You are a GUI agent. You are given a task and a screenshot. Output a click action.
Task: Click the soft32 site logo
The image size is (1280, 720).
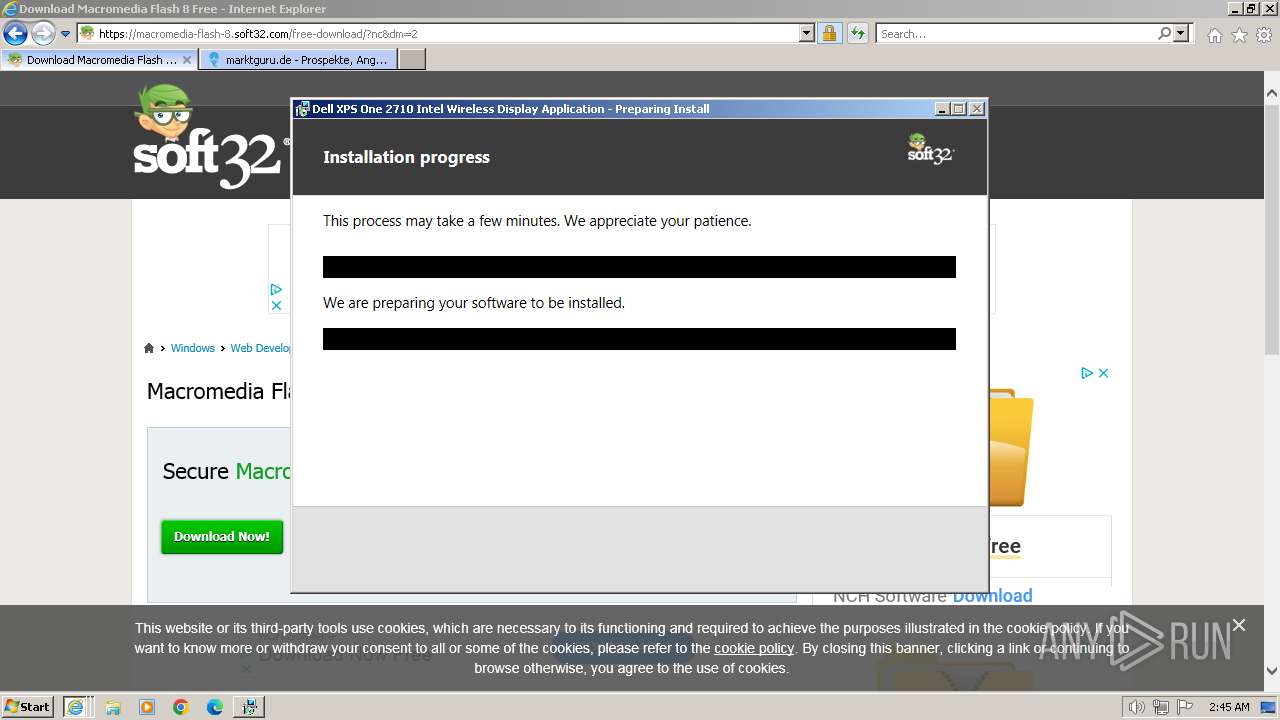coord(210,137)
